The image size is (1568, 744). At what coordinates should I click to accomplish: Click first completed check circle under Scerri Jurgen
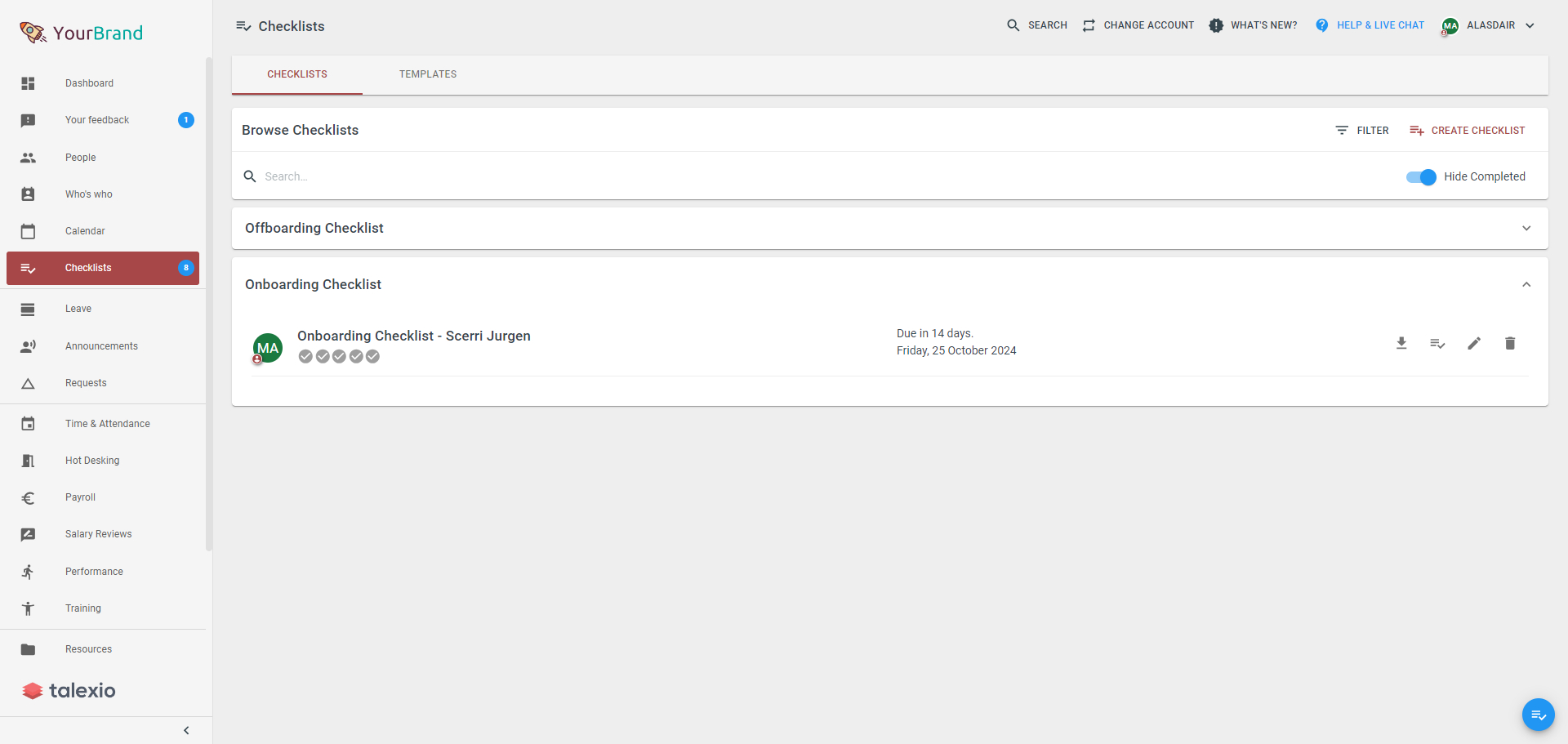tap(305, 356)
